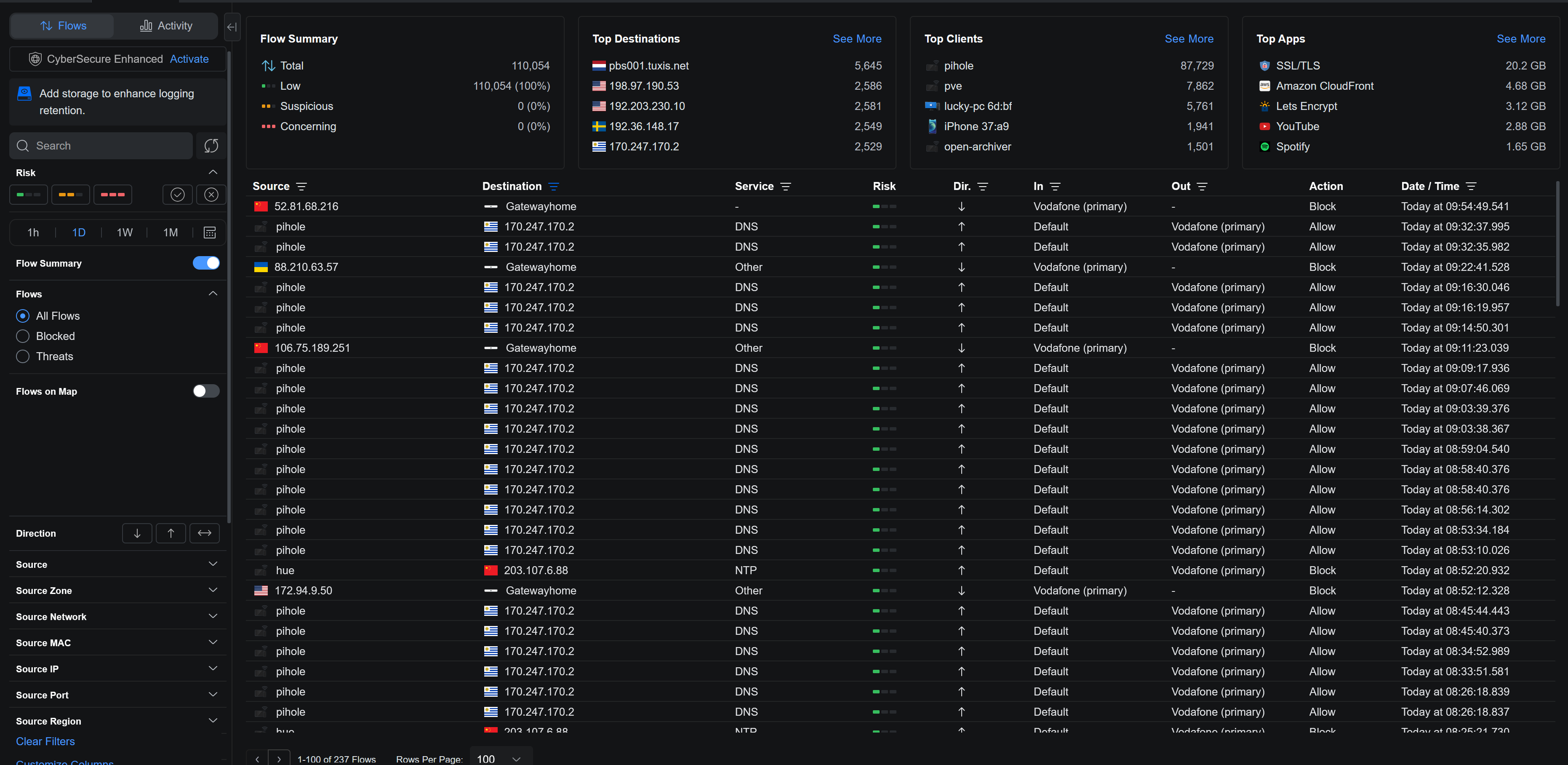Screen dimensions: 1568x765
Task: Click the CyberSecure Enhanced Activate link
Action: tap(189, 59)
